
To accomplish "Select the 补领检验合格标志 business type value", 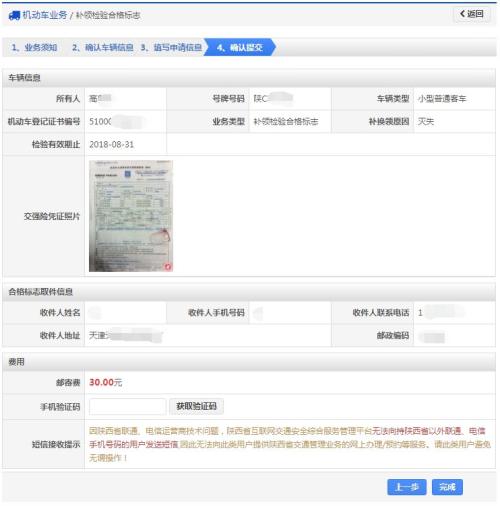I will (x=286, y=122).
